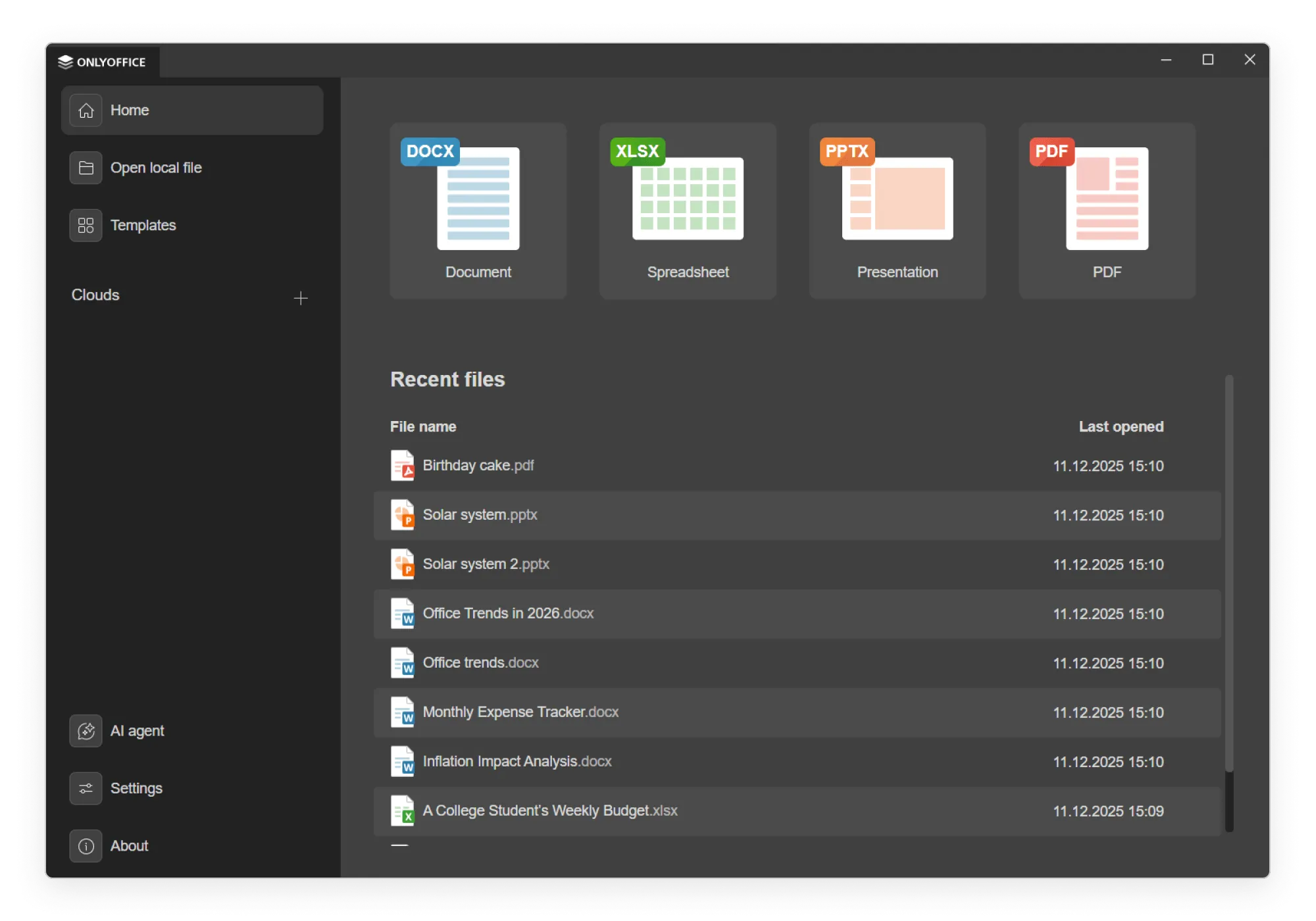Add a cloud with the plus icon
The image size is (1316, 921).
tap(301, 298)
